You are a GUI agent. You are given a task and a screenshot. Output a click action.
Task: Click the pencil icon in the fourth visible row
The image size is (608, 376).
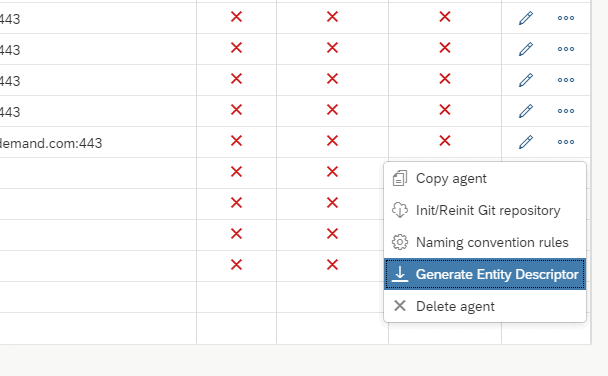(526, 111)
